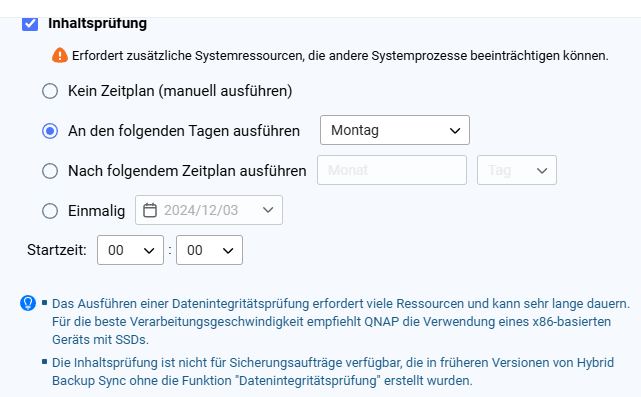The image size is (641, 397).
Task: Select Kein Zeitplan (manuell ausführen) option
Action: point(50,91)
